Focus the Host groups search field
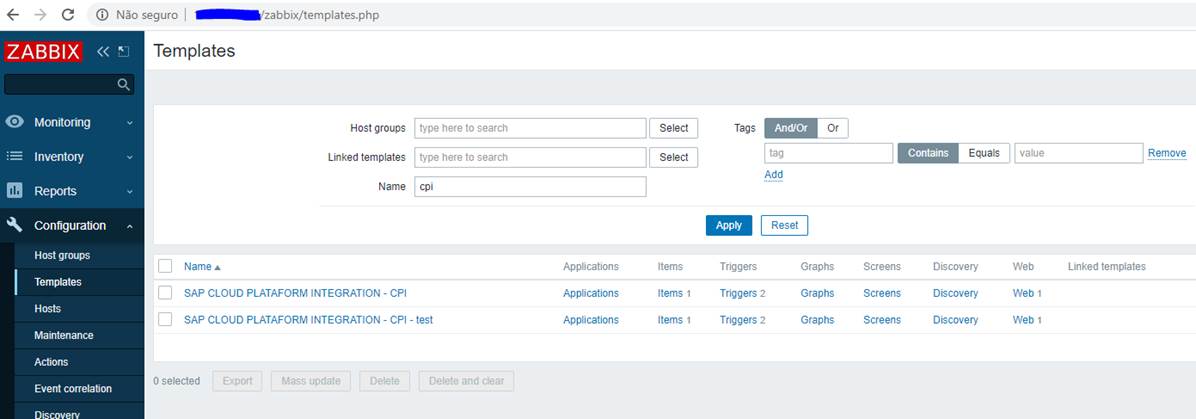This screenshot has width=1196, height=419. tap(530, 128)
